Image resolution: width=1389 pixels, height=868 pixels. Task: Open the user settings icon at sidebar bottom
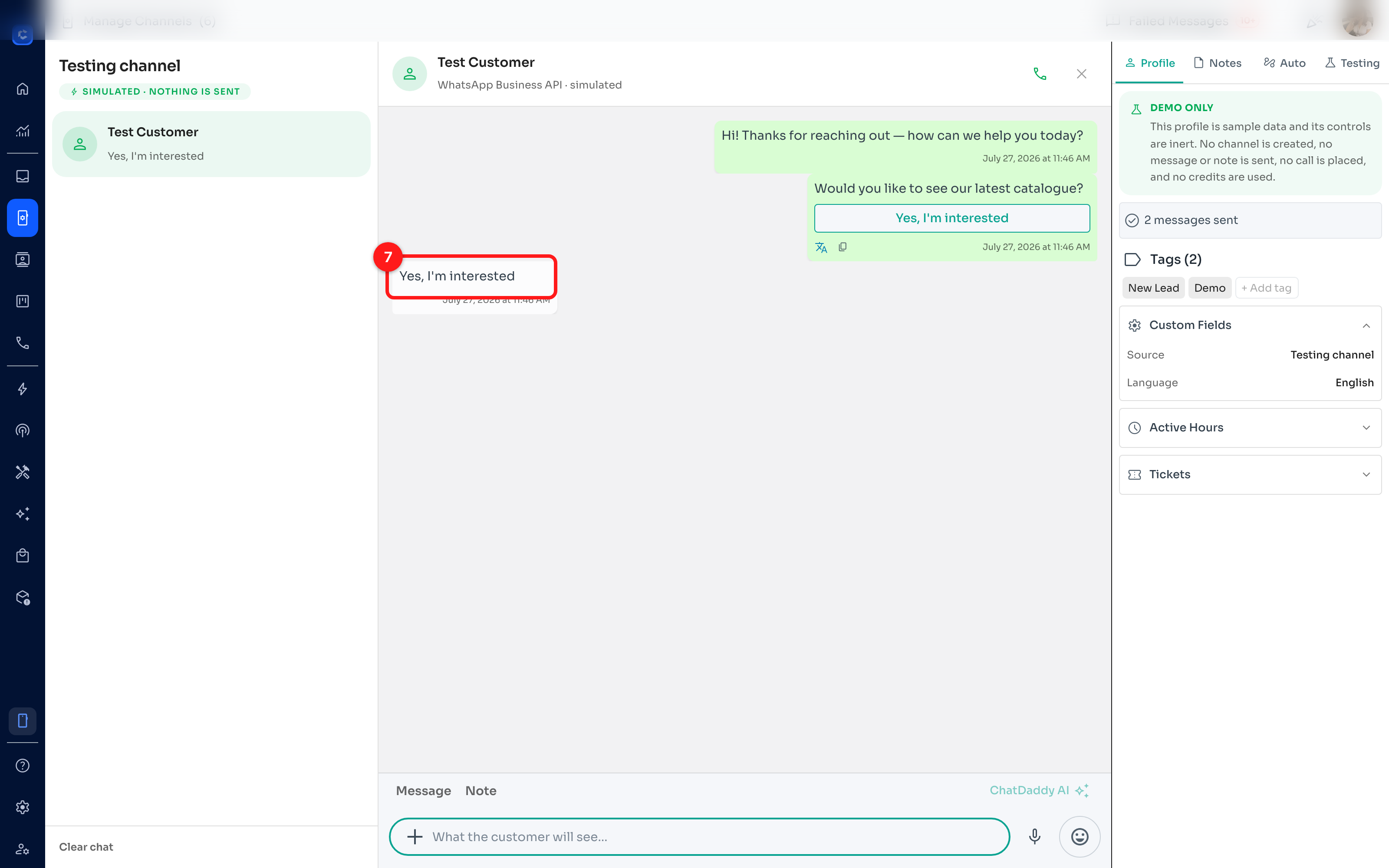tap(23, 848)
